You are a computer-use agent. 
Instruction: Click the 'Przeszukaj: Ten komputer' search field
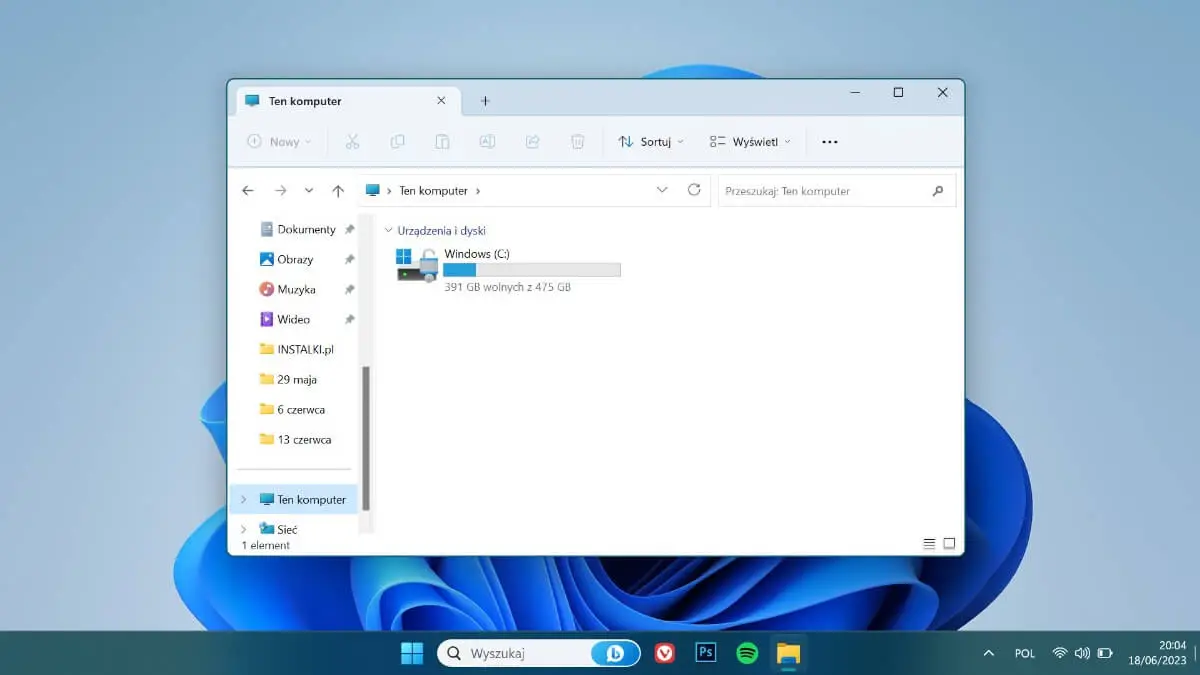(837, 190)
